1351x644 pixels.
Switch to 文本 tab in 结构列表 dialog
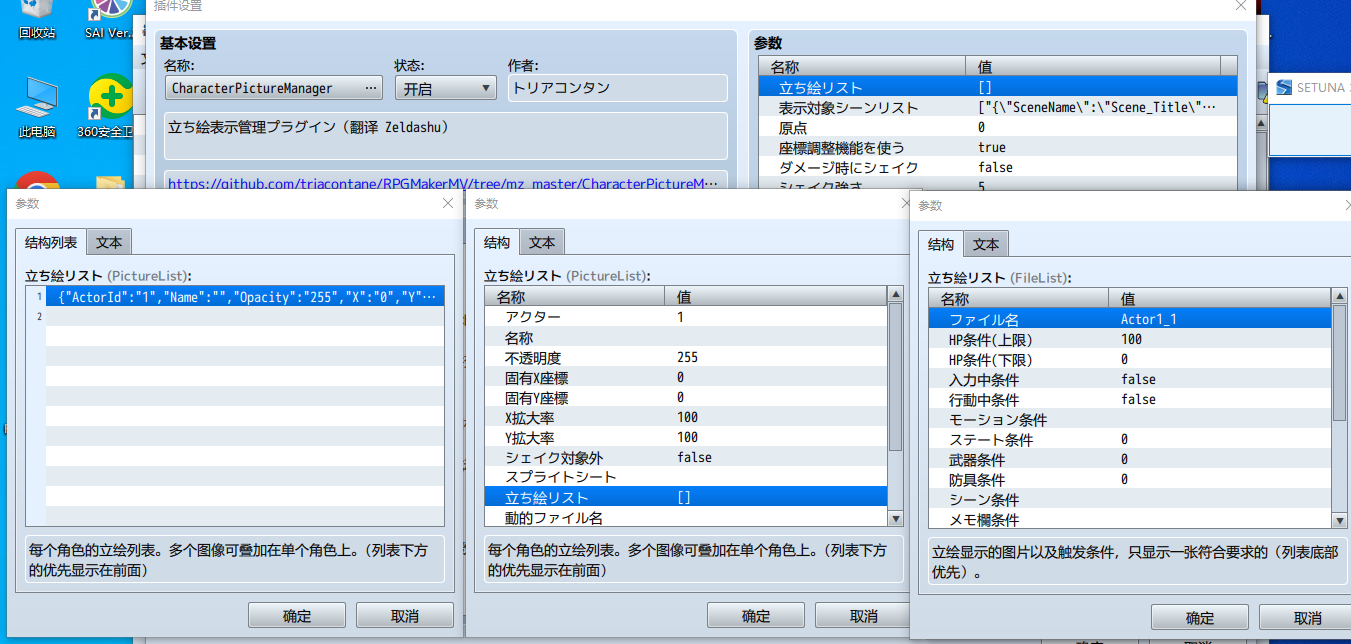coord(109,242)
